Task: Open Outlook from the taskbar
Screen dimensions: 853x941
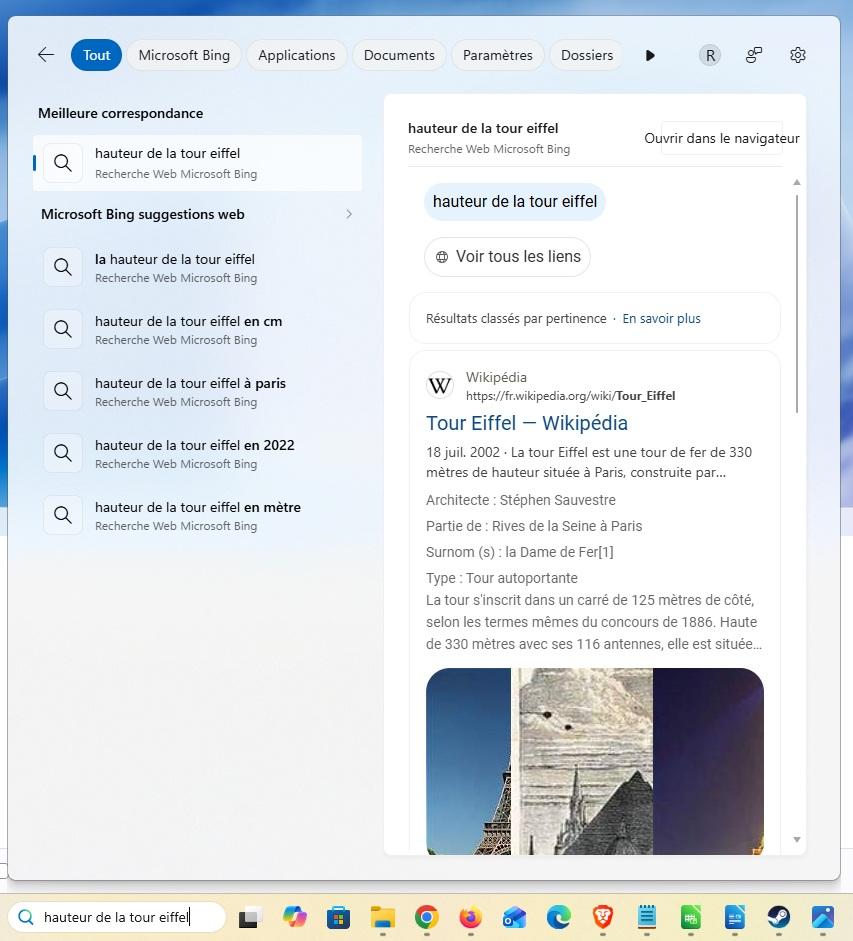Action: point(514,918)
